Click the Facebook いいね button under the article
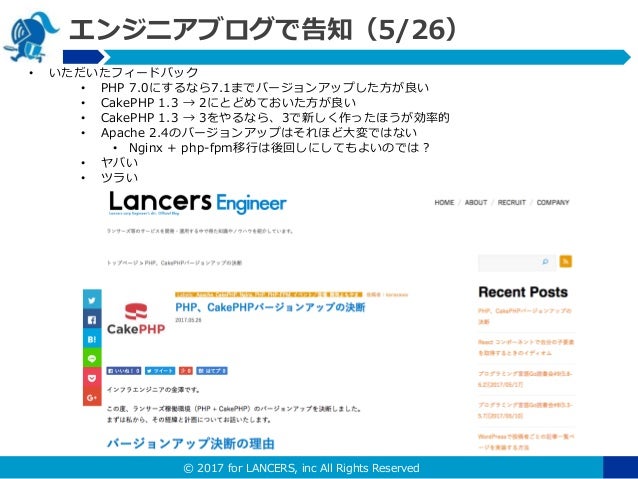The image size is (638, 479). coord(124,371)
